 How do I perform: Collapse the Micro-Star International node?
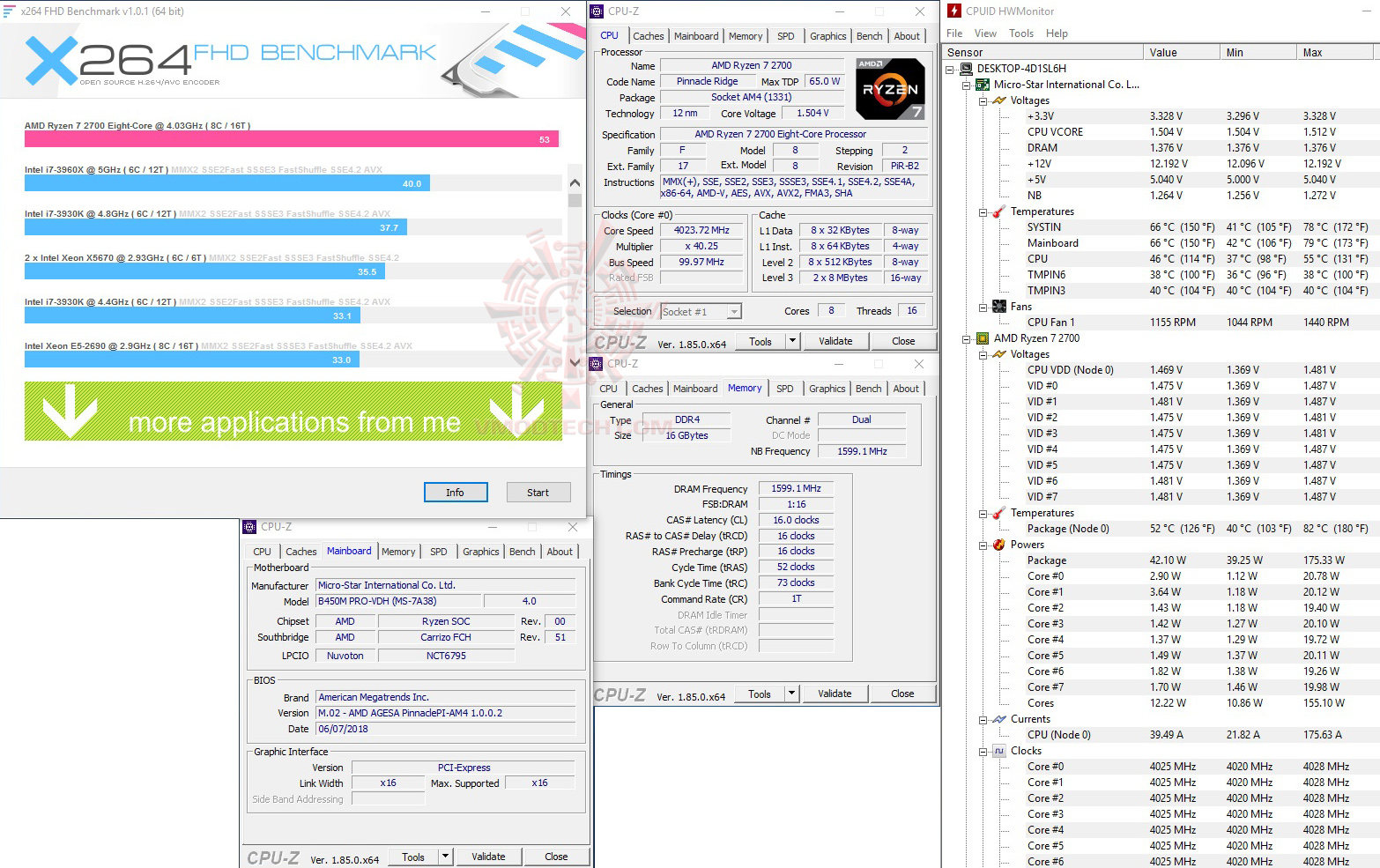click(966, 84)
